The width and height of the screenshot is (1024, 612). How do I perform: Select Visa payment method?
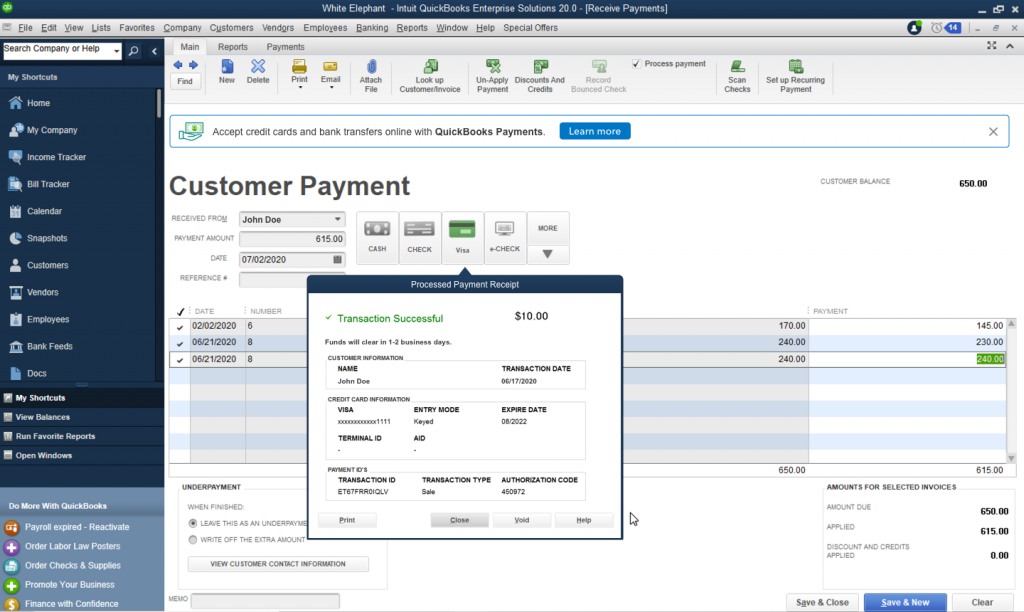[x=462, y=238]
